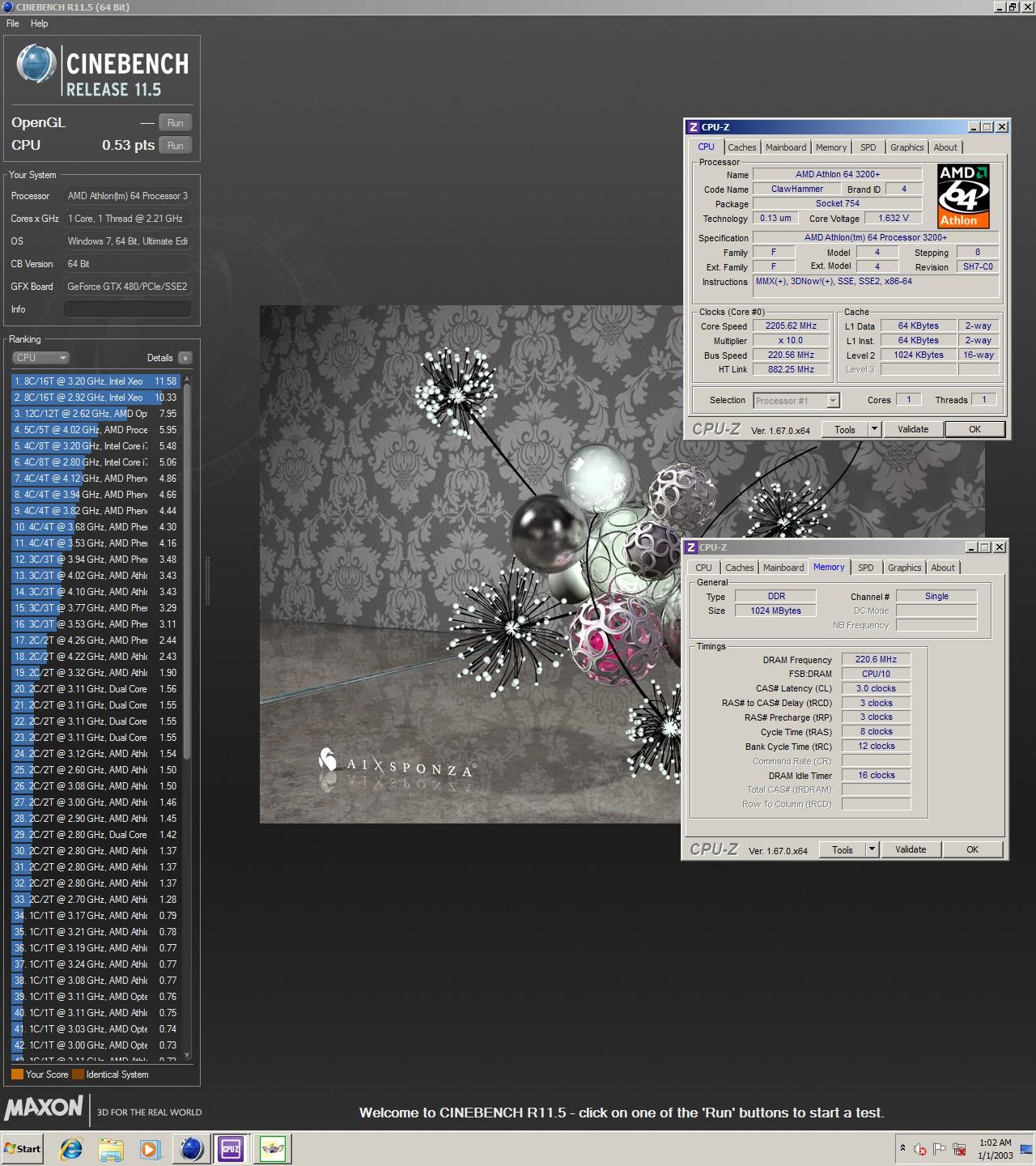1036x1166 pixels.
Task: Switch to CPU tab in lower CPU-Z window
Action: pos(703,568)
